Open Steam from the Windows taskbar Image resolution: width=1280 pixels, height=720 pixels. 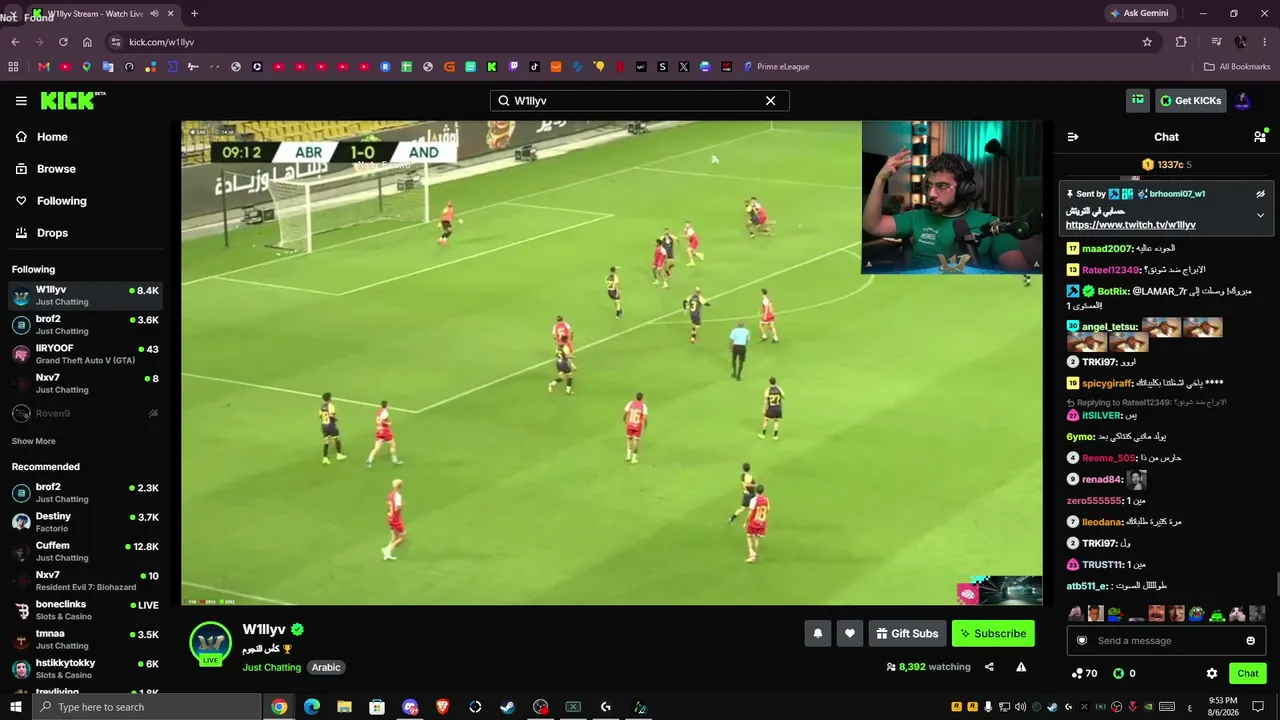coord(507,707)
